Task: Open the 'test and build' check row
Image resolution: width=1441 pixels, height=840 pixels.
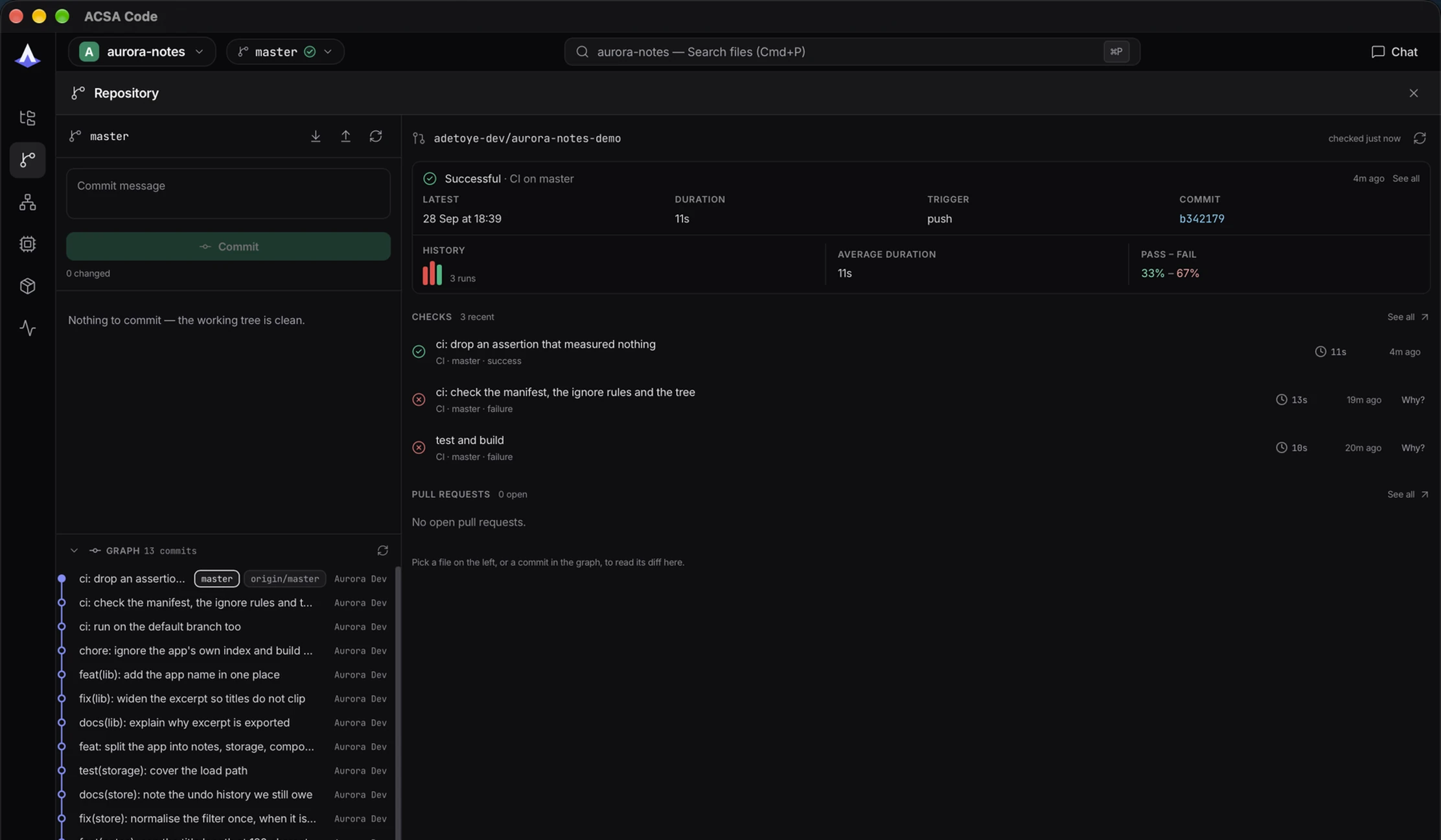Action: [920, 448]
